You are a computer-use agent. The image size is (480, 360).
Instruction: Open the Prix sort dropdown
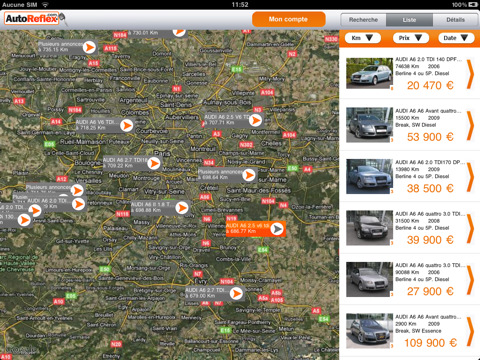(411, 38)
